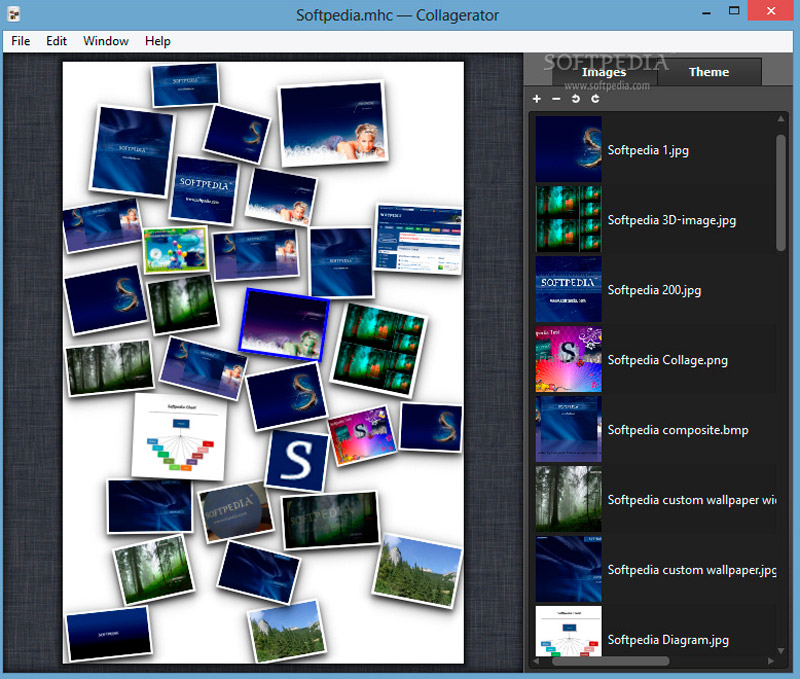This screenshot has height=679, width=800.
Task: Click the add image plus icon
Action: click(537, 99)
